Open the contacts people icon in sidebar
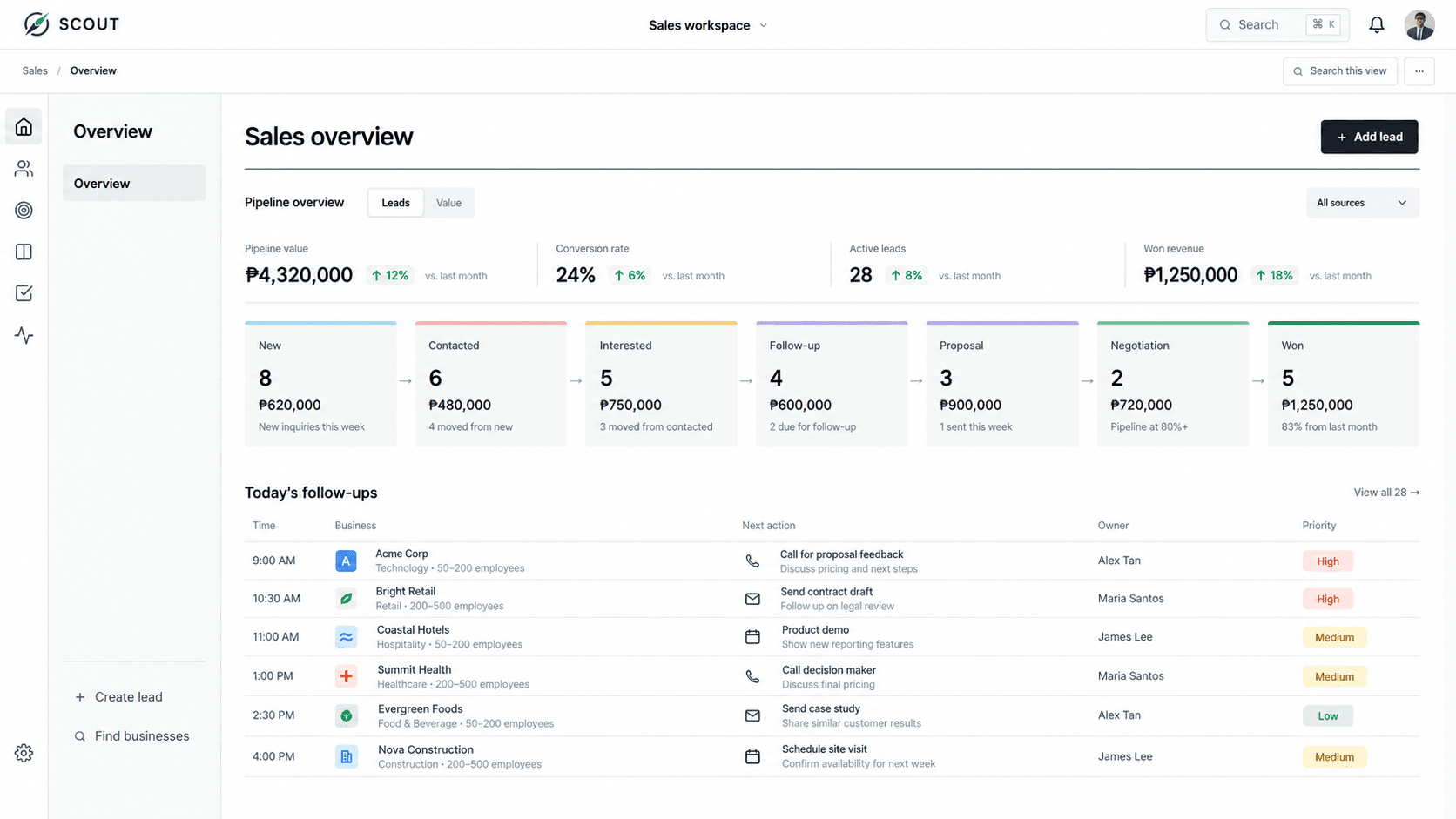The height and width of the screenshot is (819, 1456). 24,169
